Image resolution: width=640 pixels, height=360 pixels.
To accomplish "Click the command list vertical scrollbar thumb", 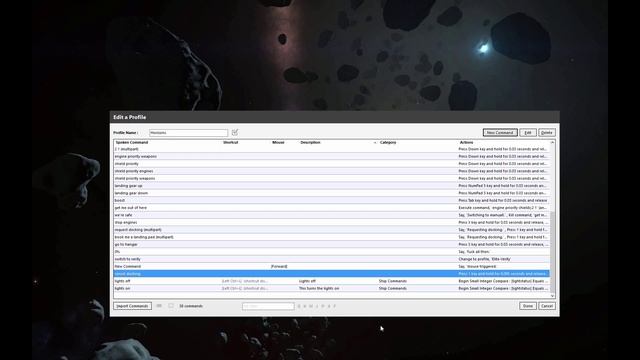I will (553, 251).
